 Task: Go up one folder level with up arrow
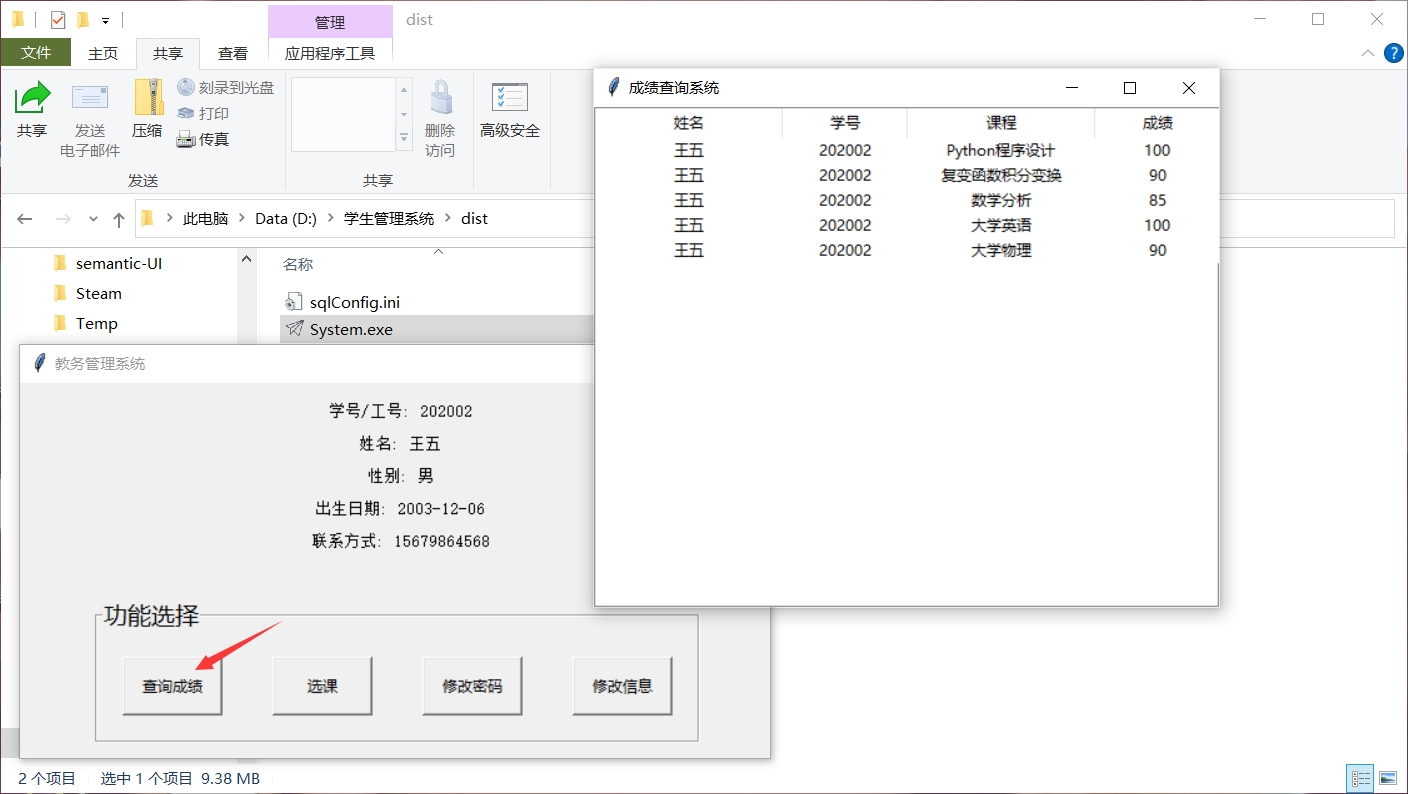(119, 219)
